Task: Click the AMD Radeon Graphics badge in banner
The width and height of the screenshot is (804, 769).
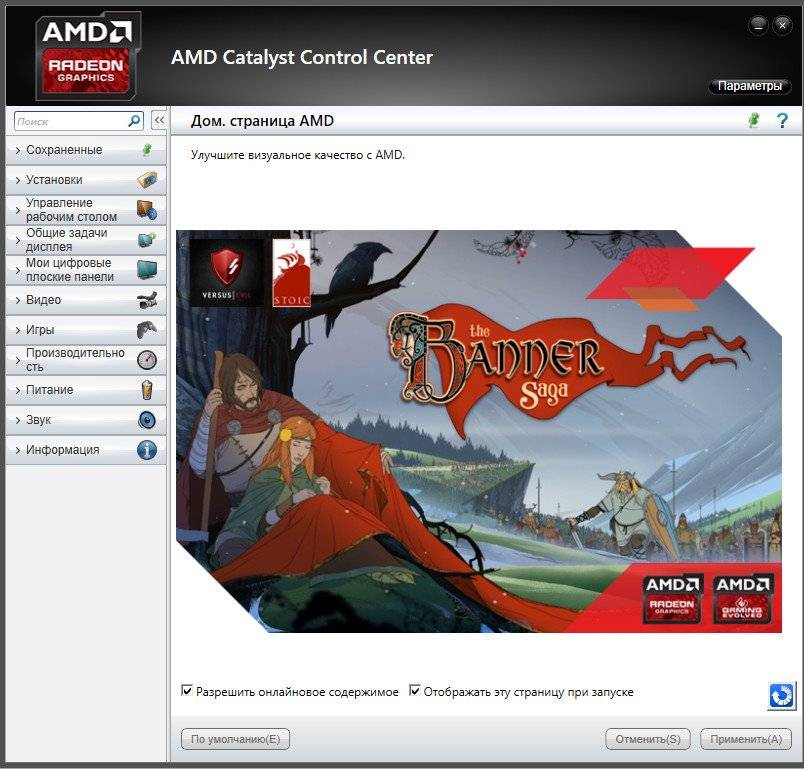Action: 672,599
